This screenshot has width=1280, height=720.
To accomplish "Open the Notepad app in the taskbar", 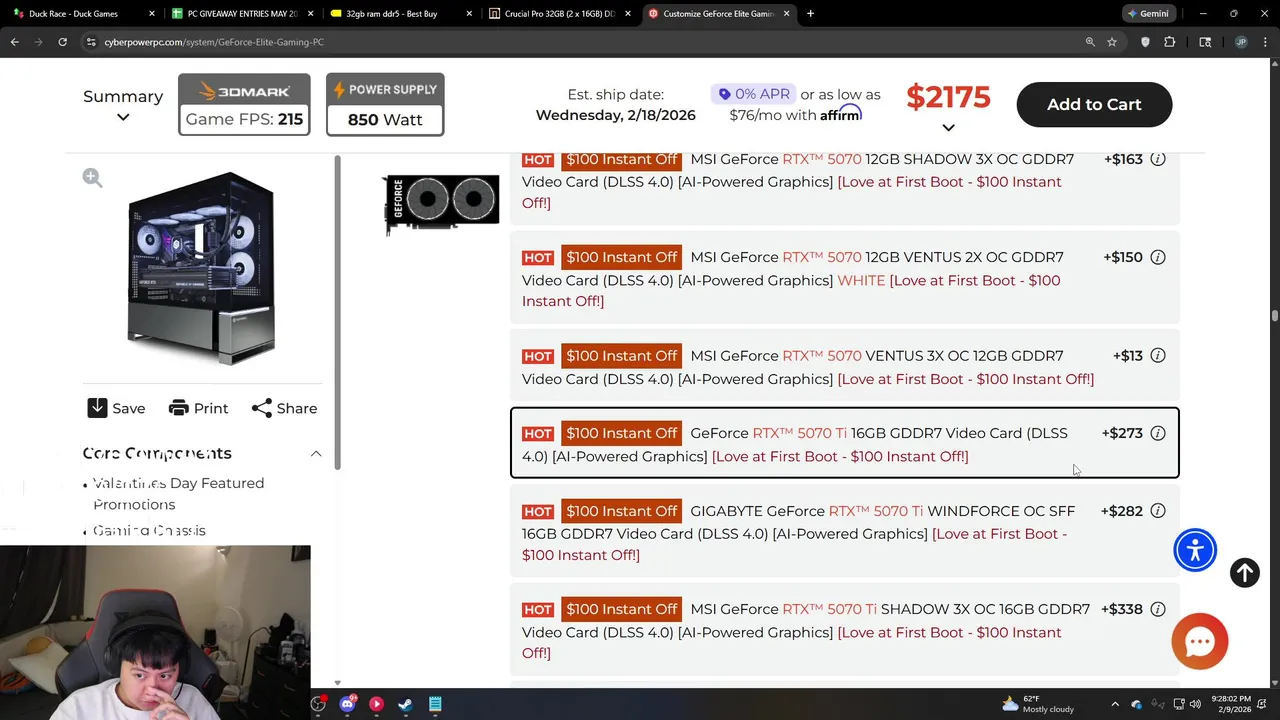I will click(435, 704).
